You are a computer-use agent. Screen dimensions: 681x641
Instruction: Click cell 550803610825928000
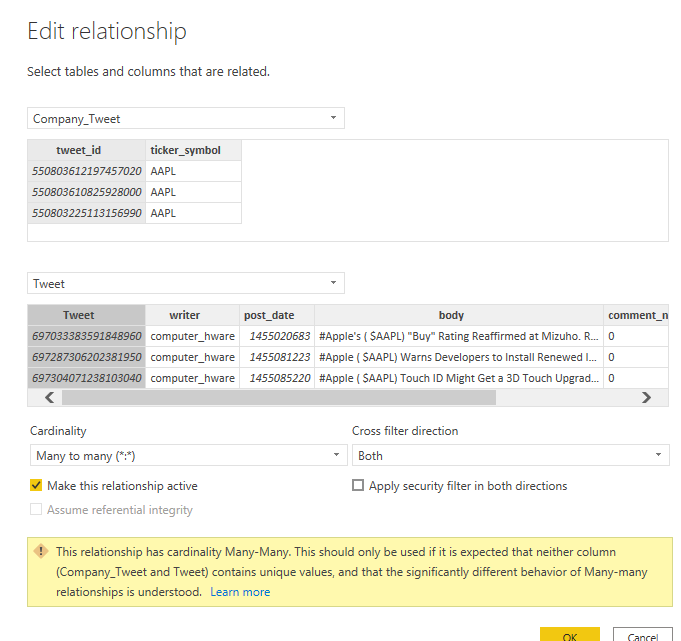pos(86,192)
